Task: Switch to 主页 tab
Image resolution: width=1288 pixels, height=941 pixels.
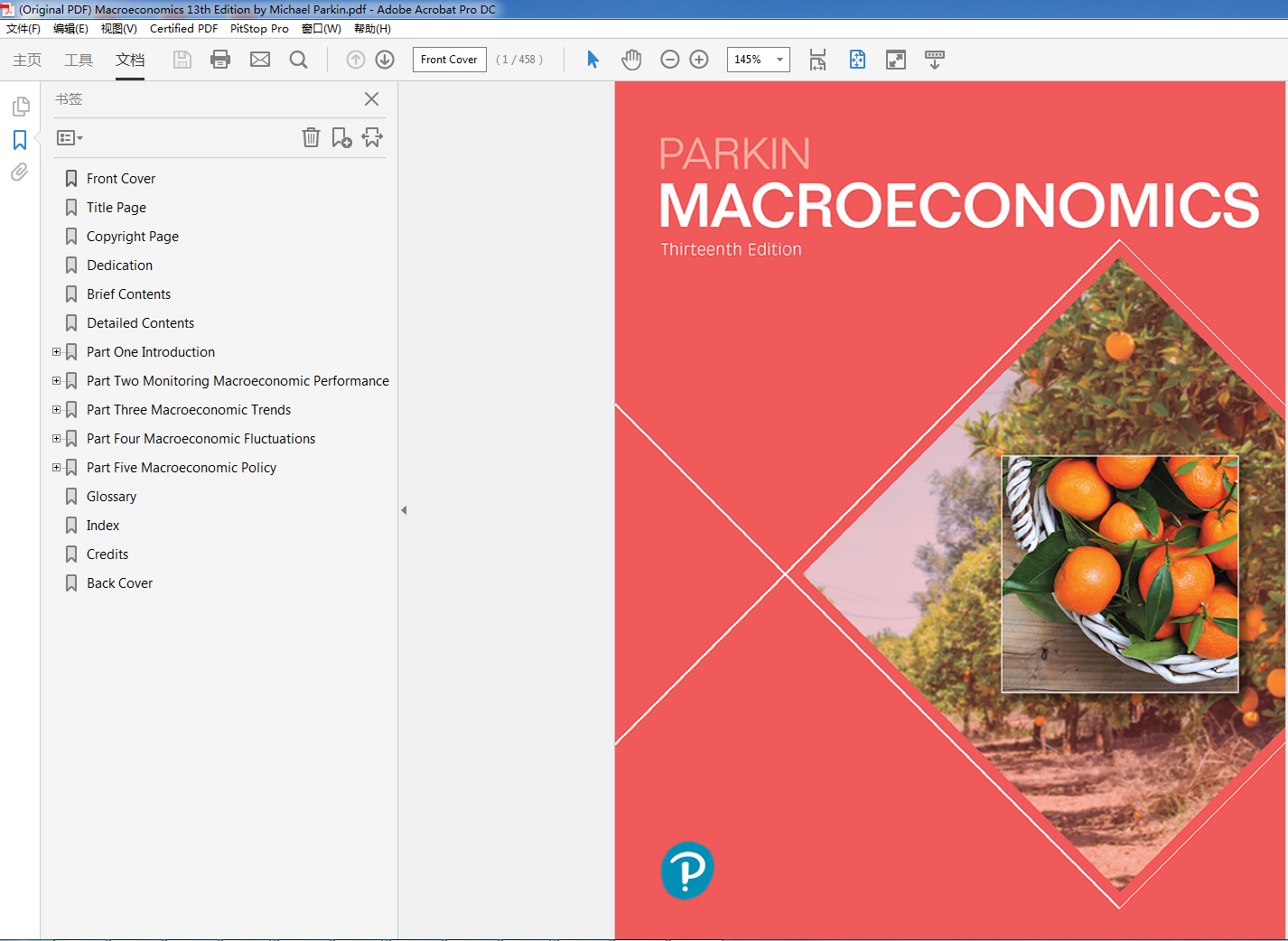Action: point(27,60)
